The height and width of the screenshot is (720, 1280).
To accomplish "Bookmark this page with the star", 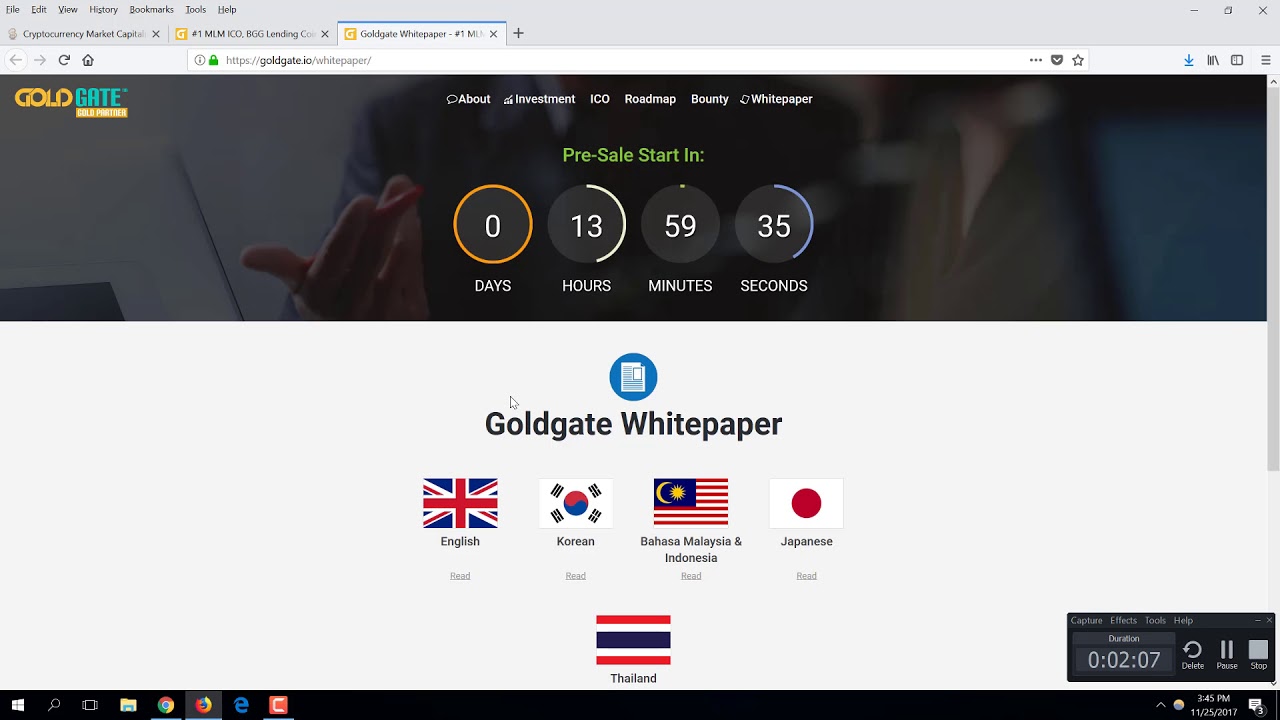I will 1078,60.
